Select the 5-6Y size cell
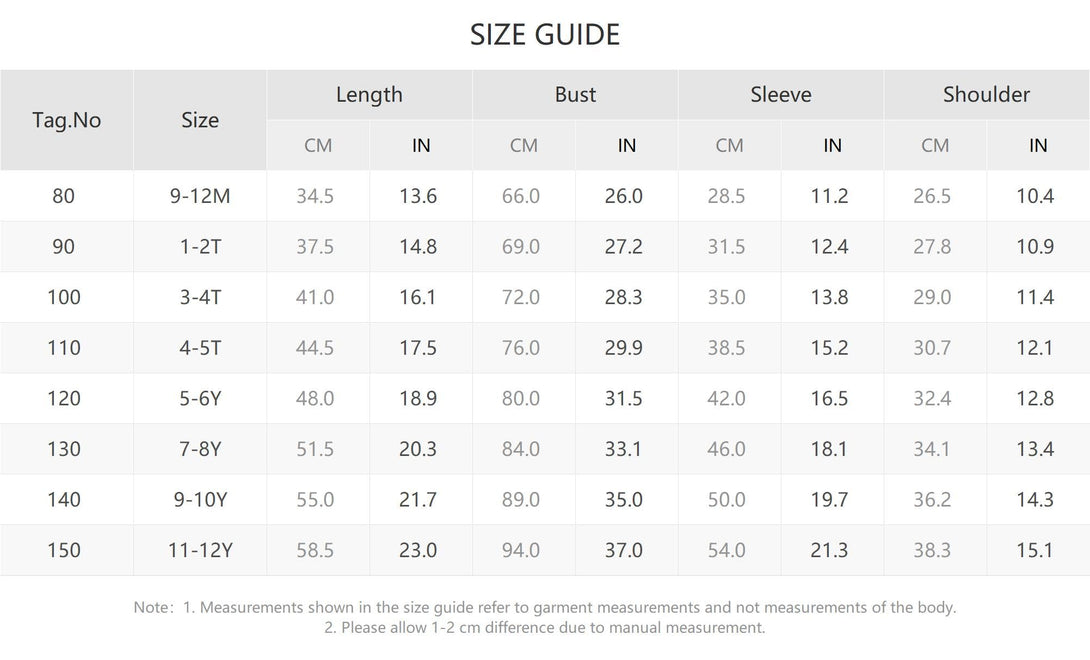 200,399
